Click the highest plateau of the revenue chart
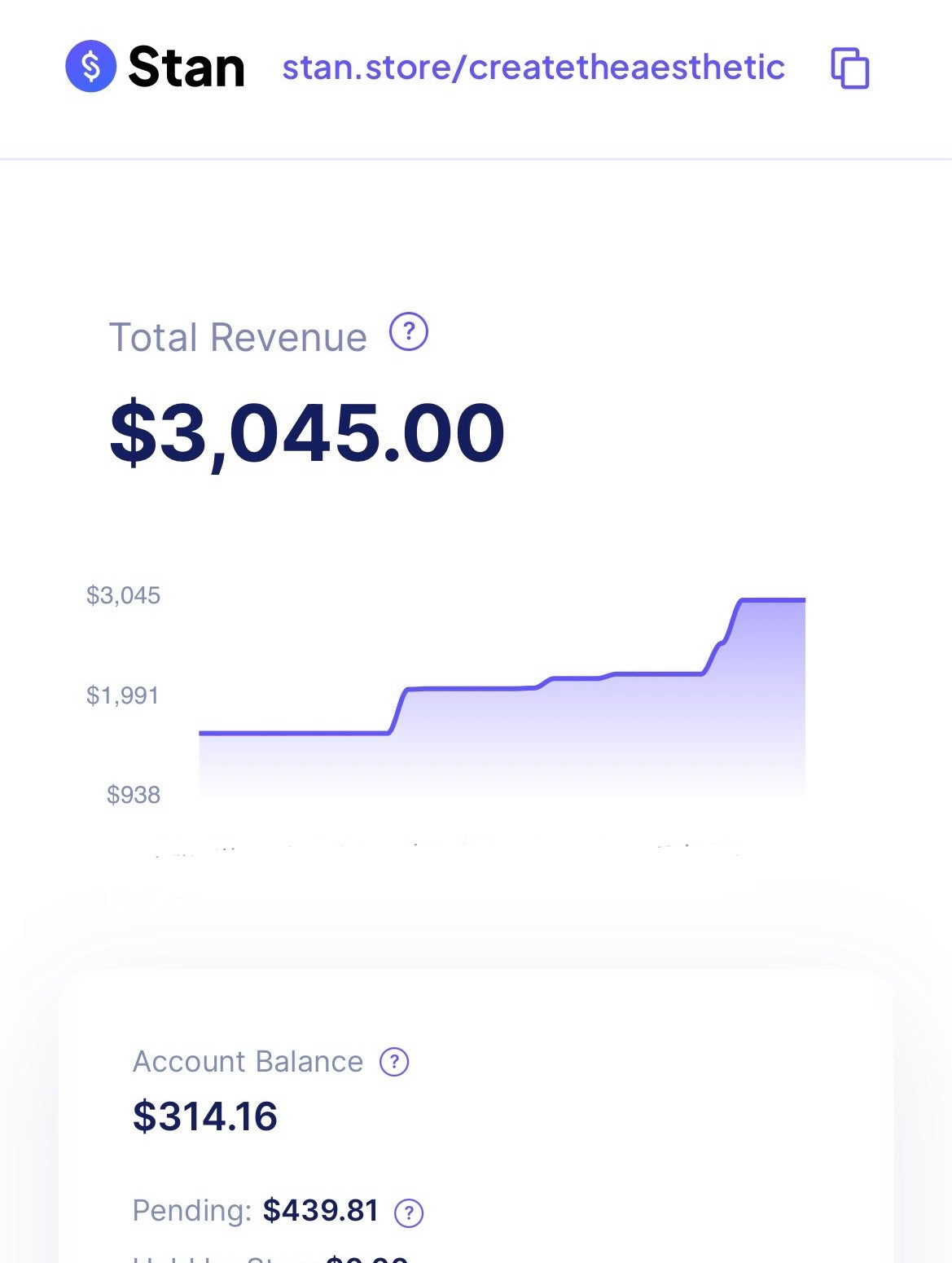Viewport: 952px width, 1263px height. point(774,600)
